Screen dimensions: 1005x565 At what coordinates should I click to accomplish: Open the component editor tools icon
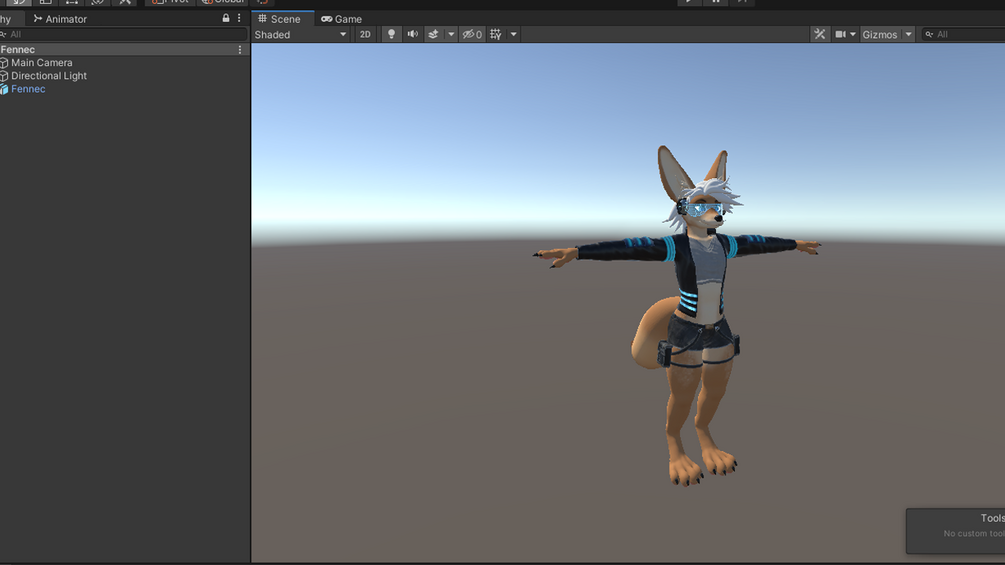[x=819, y=35]
